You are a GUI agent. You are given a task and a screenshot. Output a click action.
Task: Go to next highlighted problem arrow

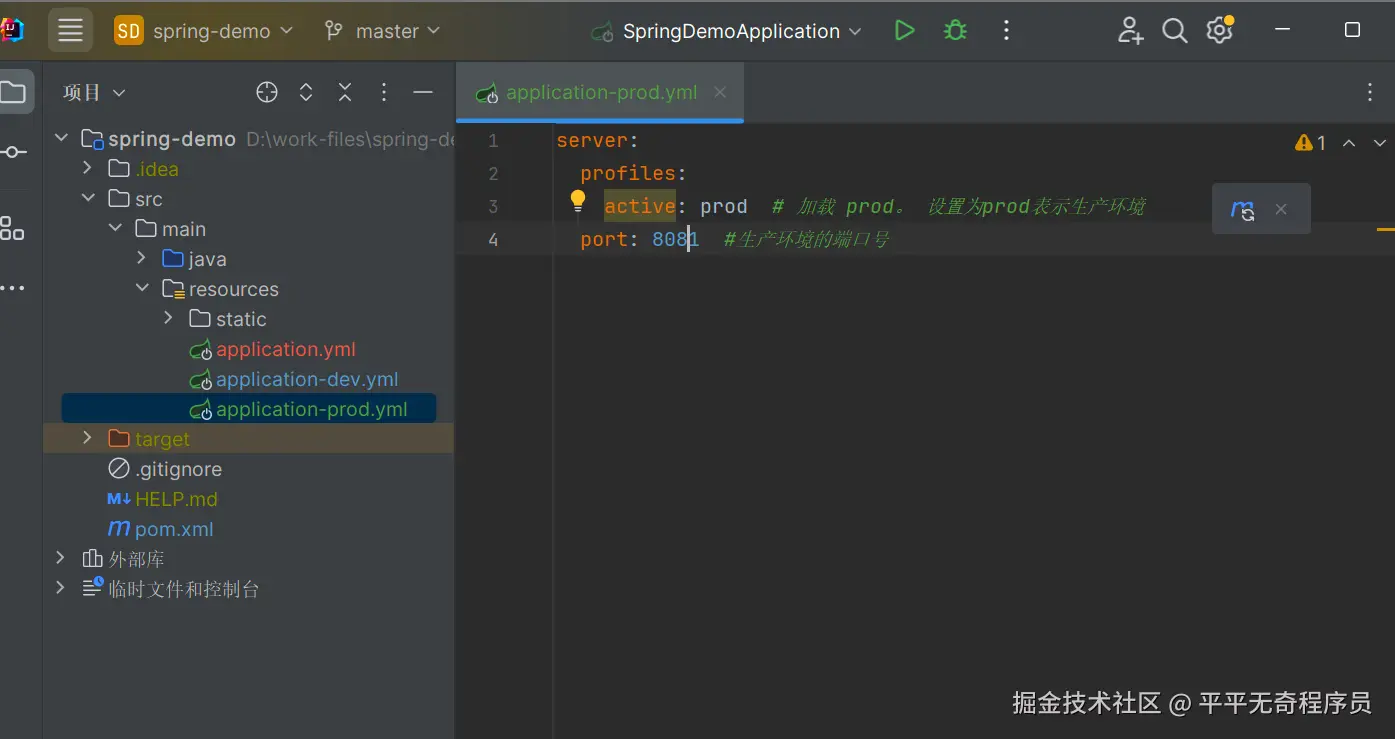[1380, 143]
